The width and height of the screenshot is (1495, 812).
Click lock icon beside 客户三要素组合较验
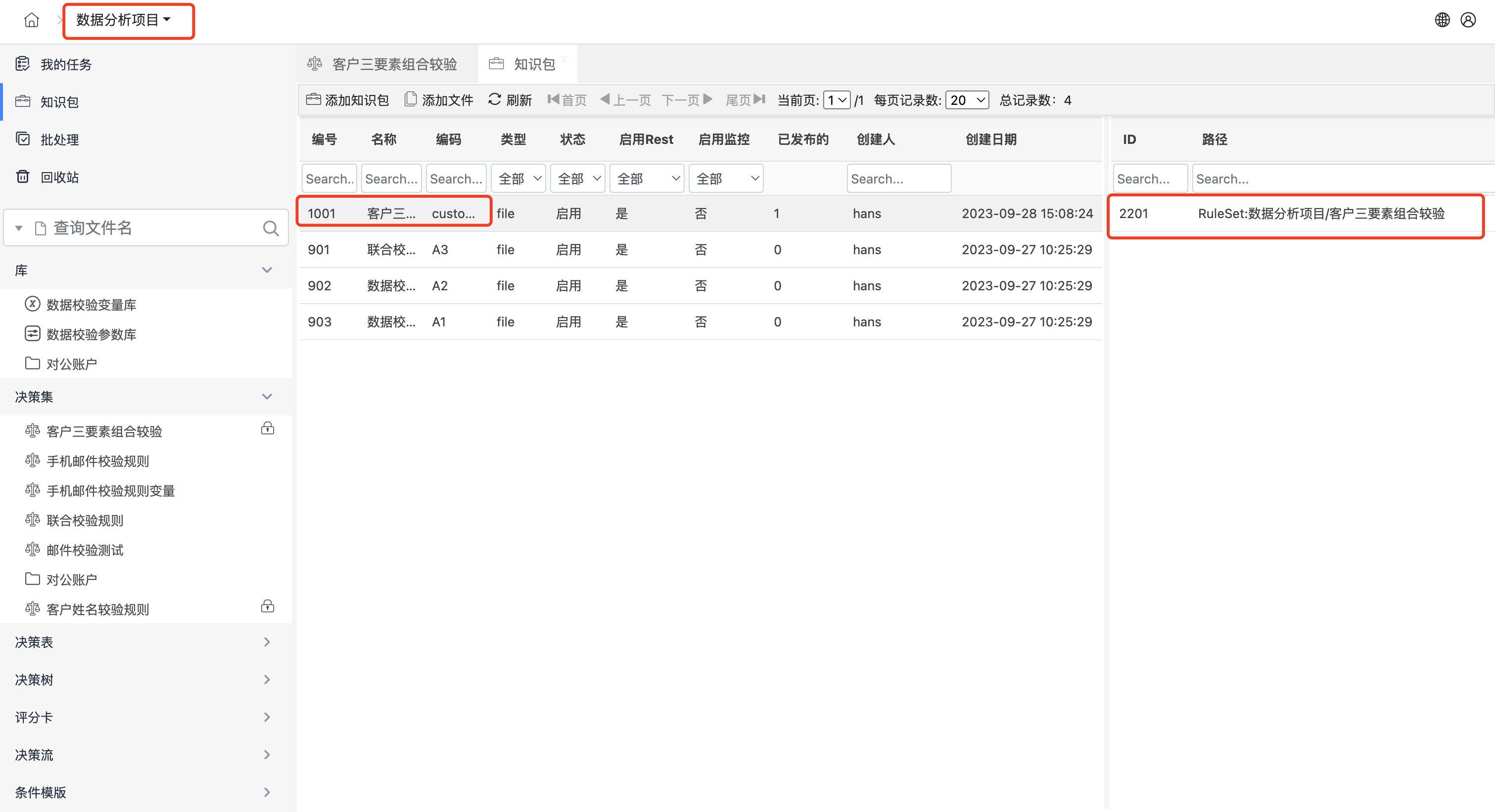pos(267,429)
